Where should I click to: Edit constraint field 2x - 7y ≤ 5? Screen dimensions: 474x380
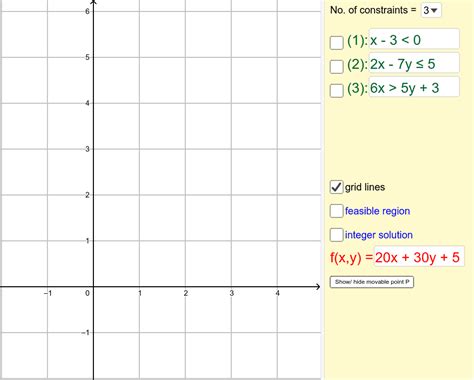click(414, 64)
